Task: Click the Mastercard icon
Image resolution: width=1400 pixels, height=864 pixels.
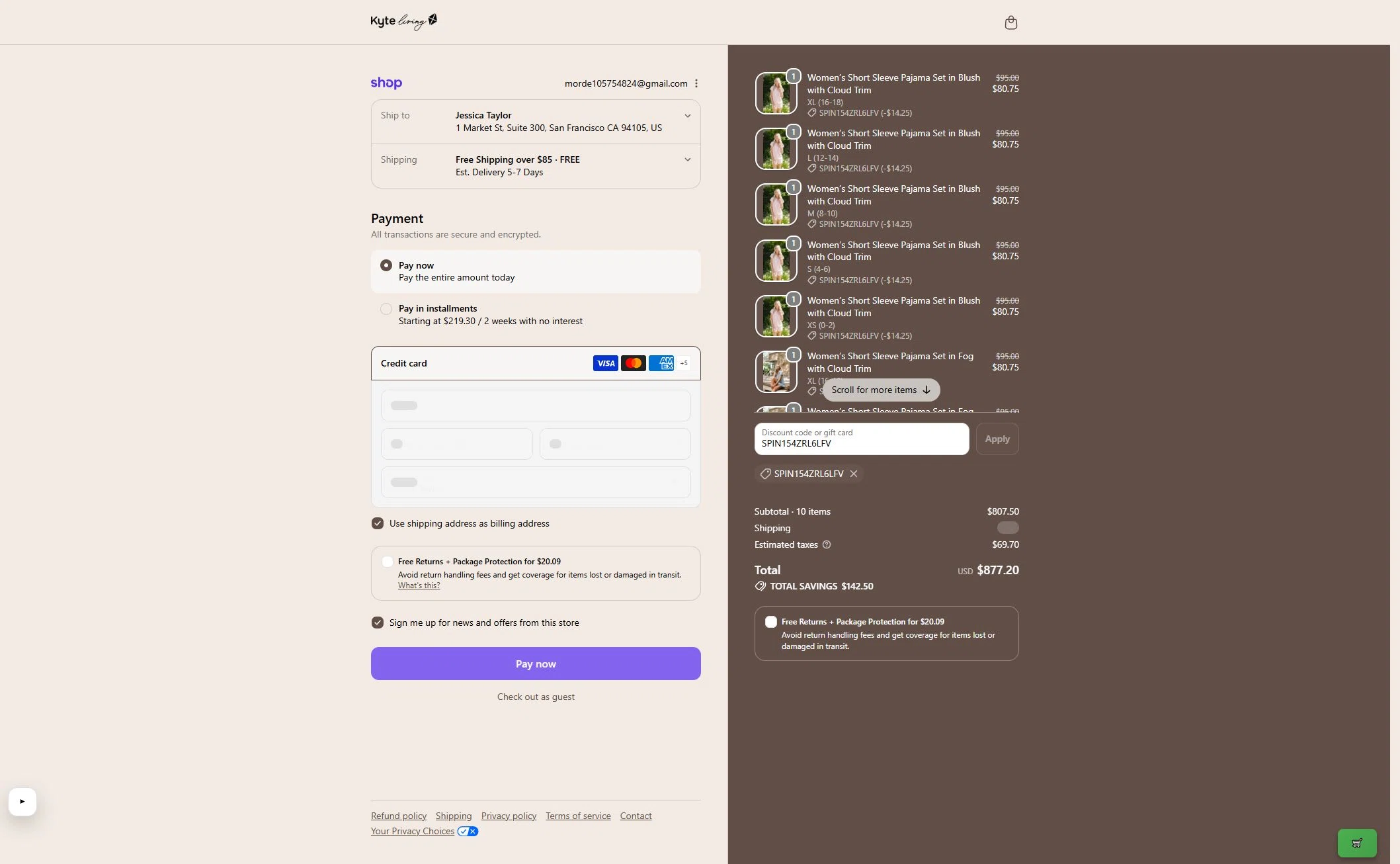Action: pos(633,363)
